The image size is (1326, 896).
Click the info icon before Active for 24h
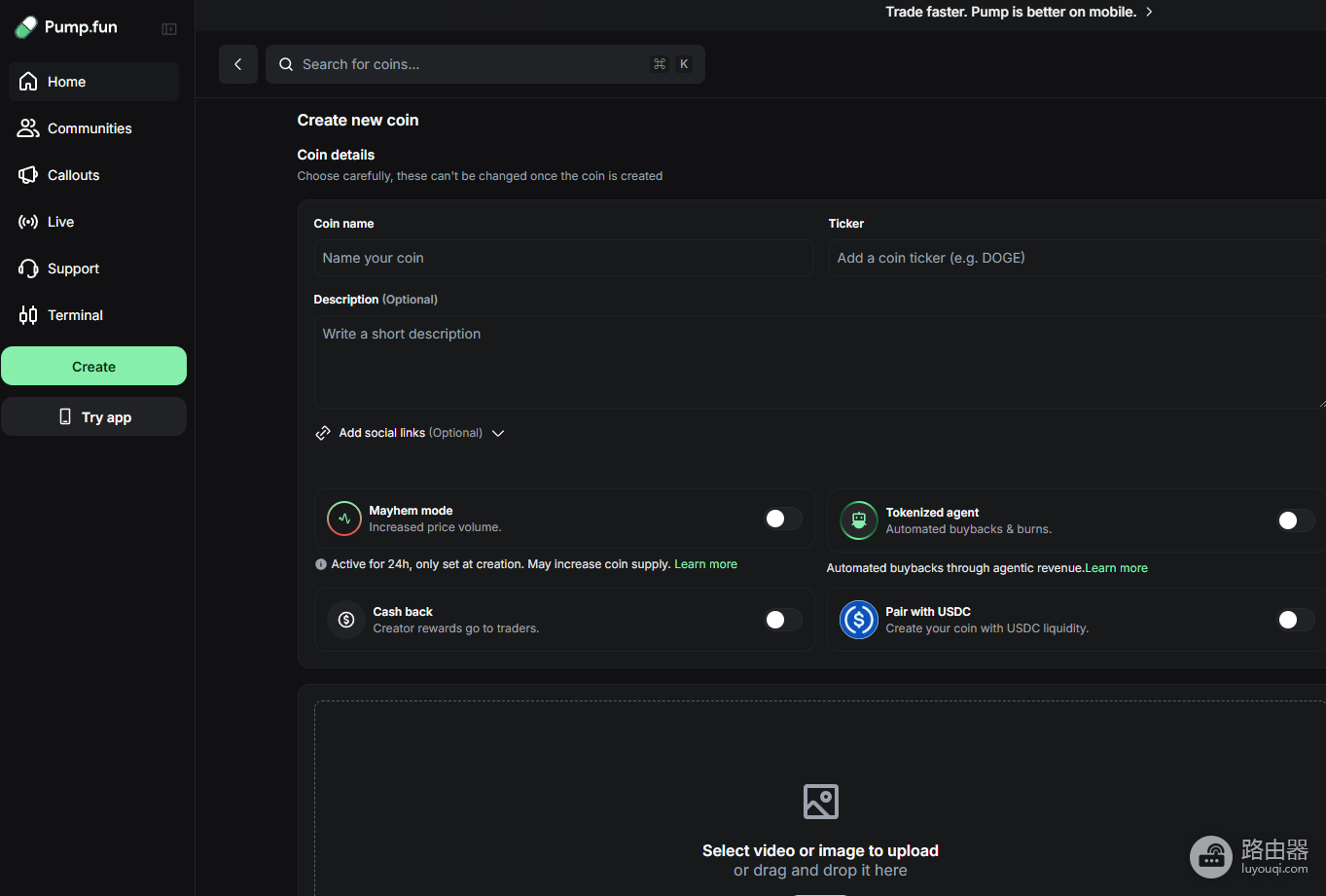[321, 564]
